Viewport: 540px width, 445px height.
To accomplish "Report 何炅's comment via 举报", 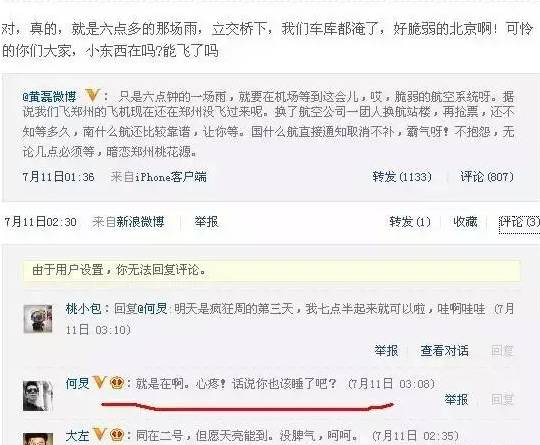I will tap(456, 400).
